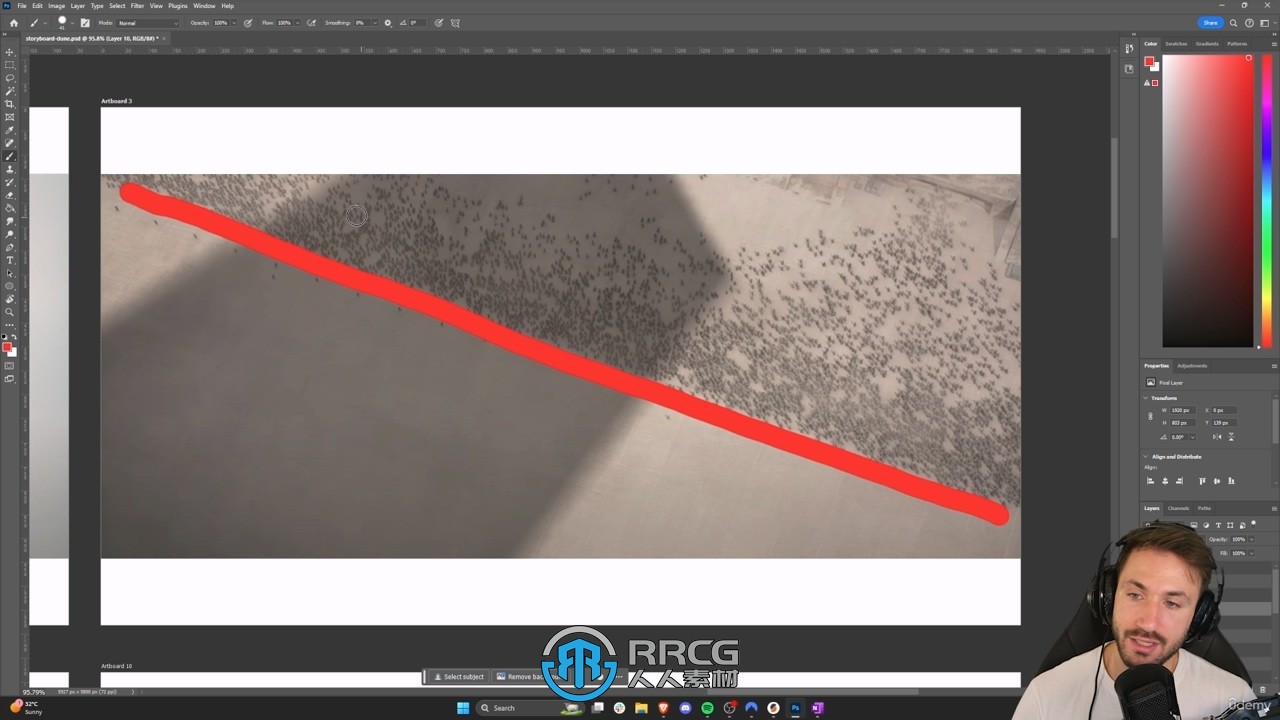Open the Plugins menu
Screen dimensions: 1280x720
pyautogui.click(x=178, y=6)
